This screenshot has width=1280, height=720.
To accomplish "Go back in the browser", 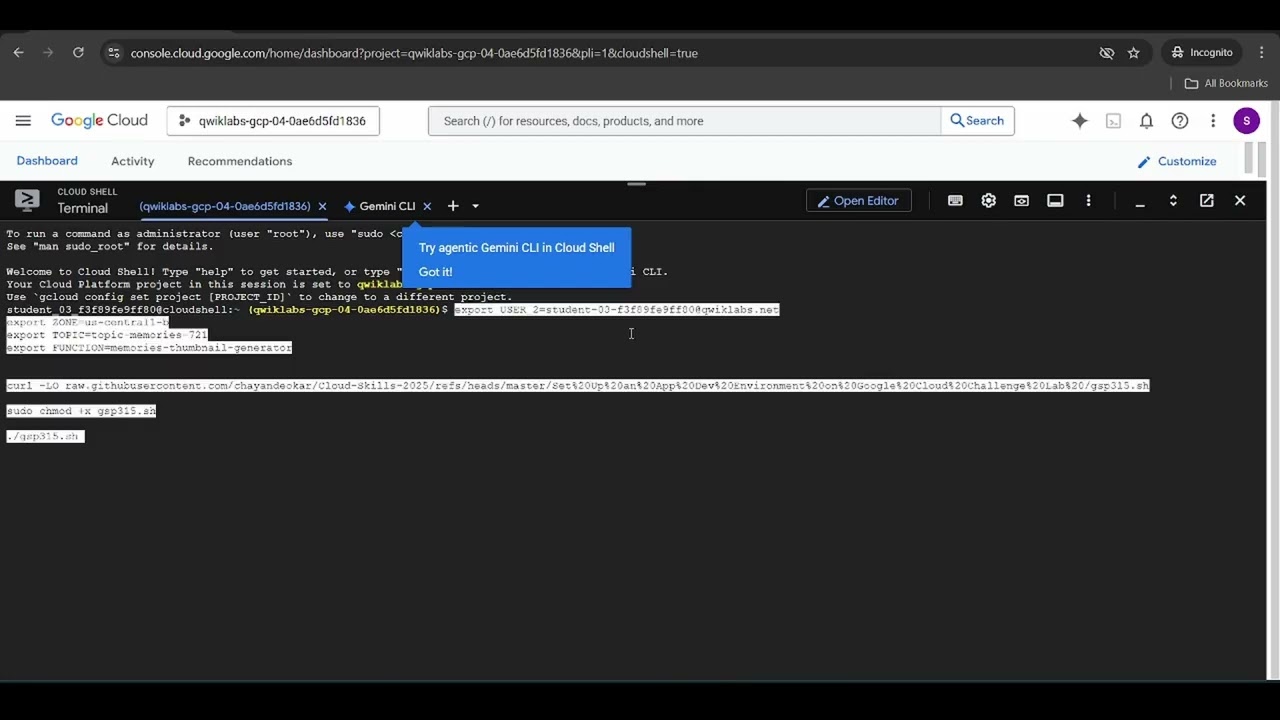I will point(18,53).
